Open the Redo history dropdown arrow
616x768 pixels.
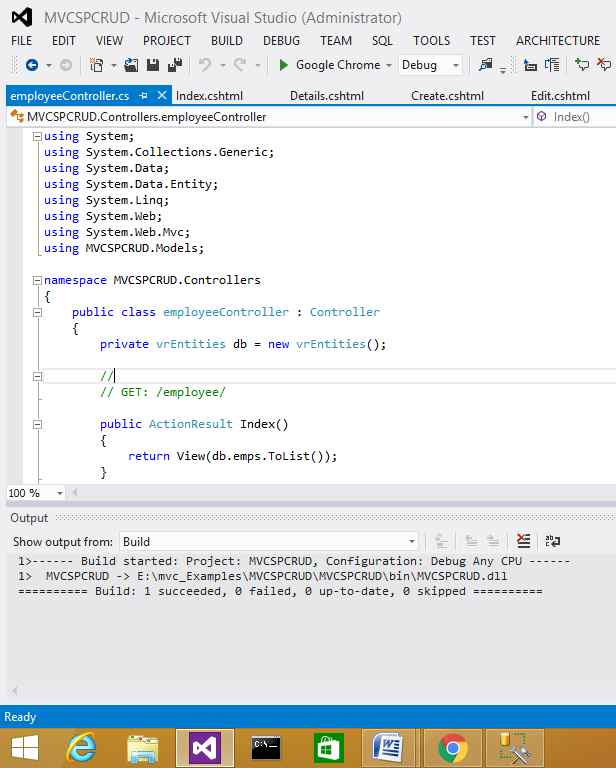(258, 65)
